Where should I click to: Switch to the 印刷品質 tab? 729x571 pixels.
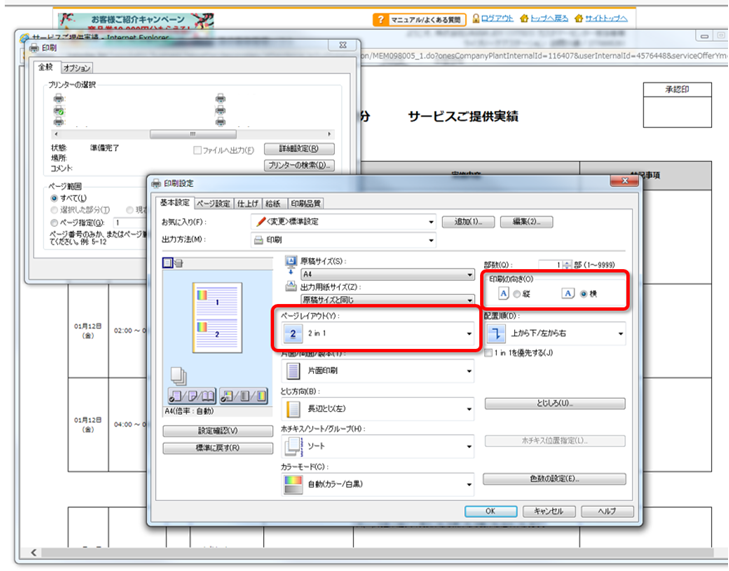pyautogui.click(x=305, y=204)
